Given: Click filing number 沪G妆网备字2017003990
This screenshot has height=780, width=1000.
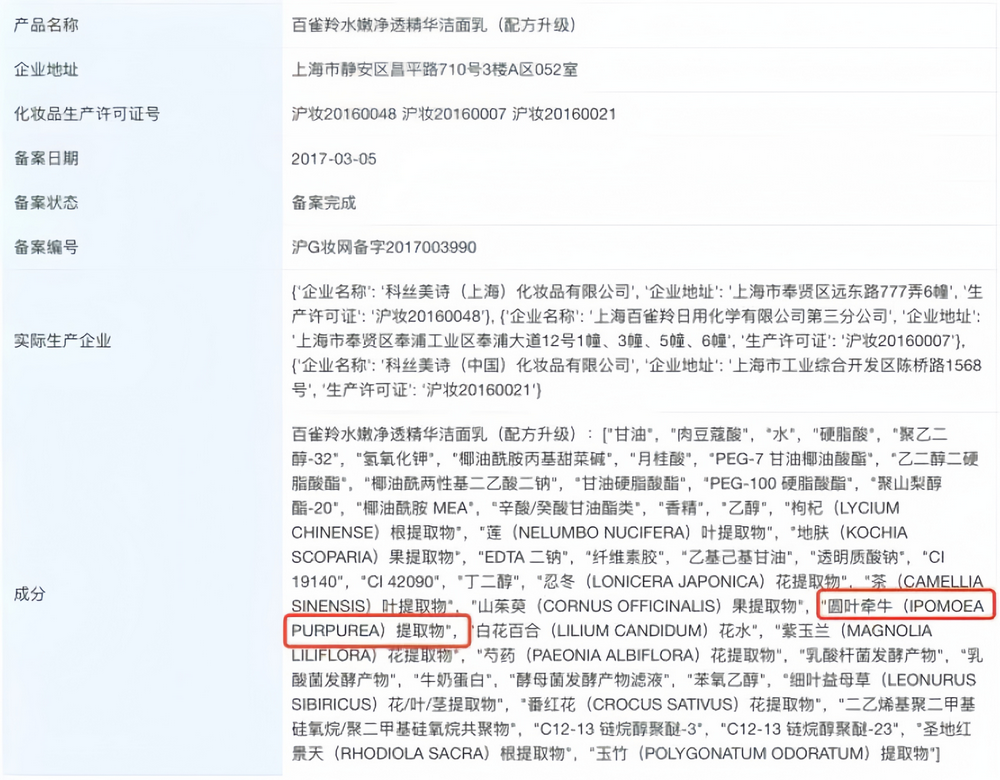Looking at the screenshot, I should [x=384, y=247].
